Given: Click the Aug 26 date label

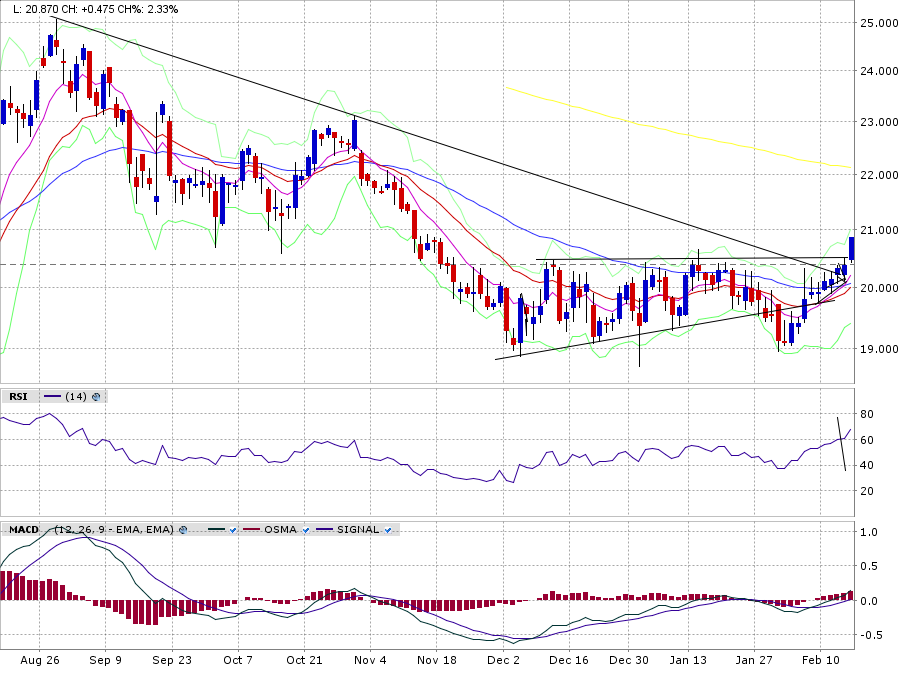Looking at the screenshot, I should [x=39, y=660].
